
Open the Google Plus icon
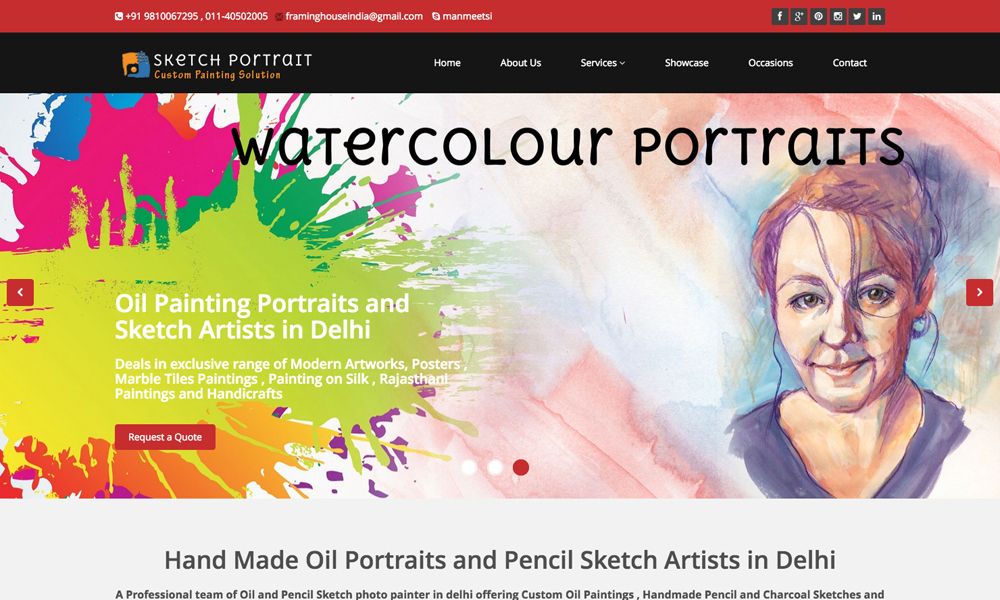[x=798, y=17]
